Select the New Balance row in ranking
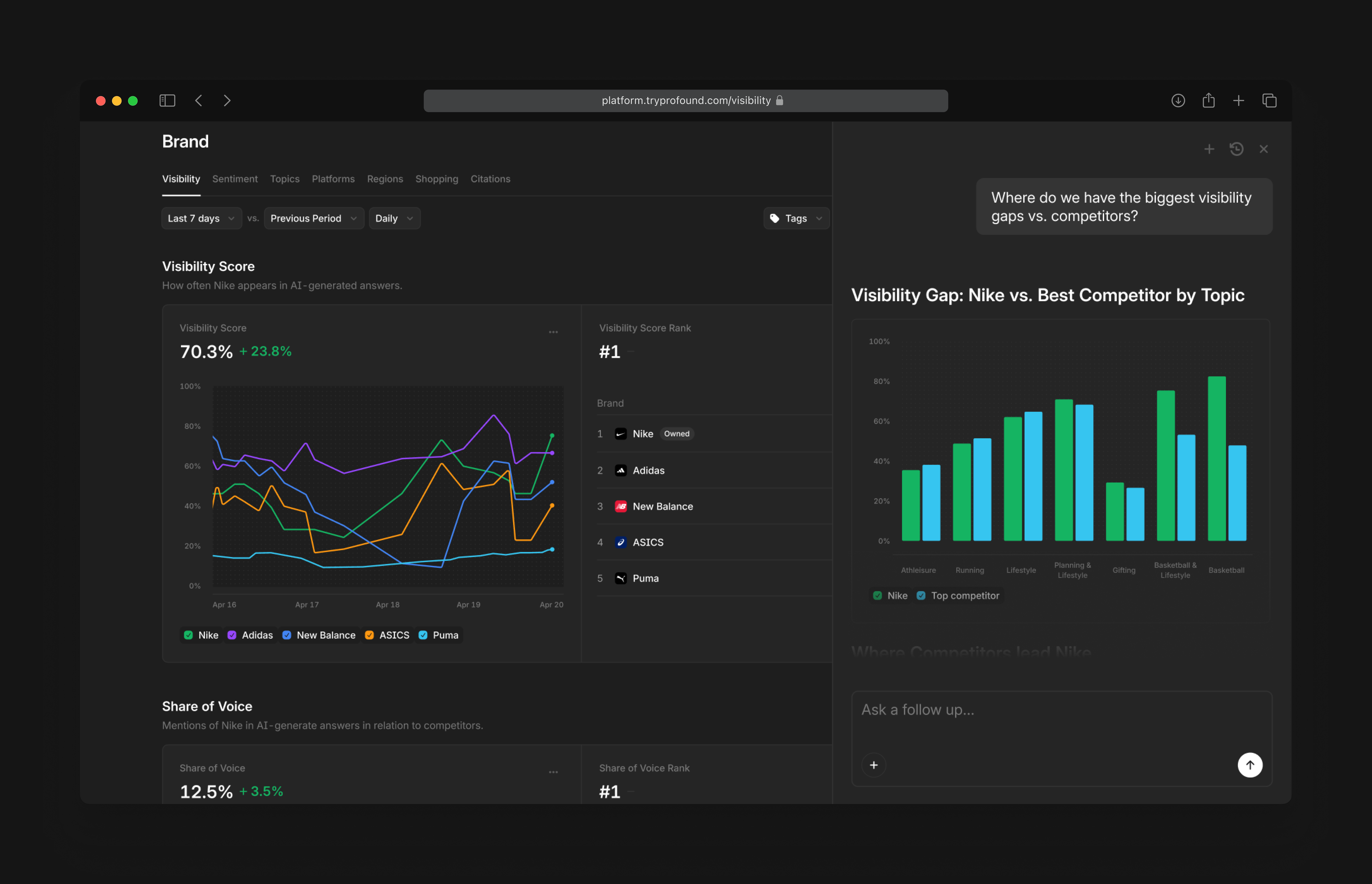This screenshot has height=884, width=1372. [714, 506]
